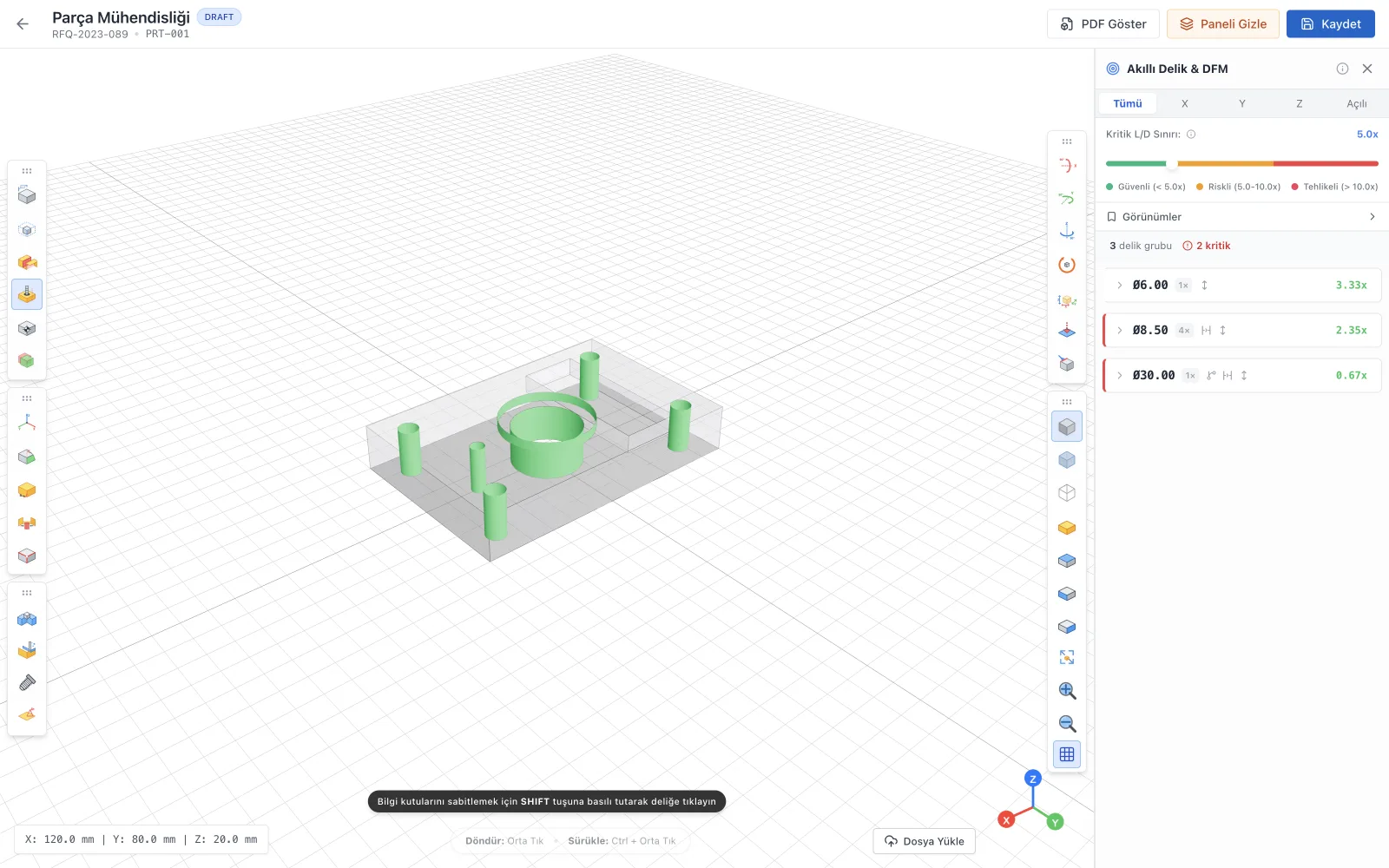
Task: Click the vertical depth icon on Ø6.00 row
Action: point(1204,285)
